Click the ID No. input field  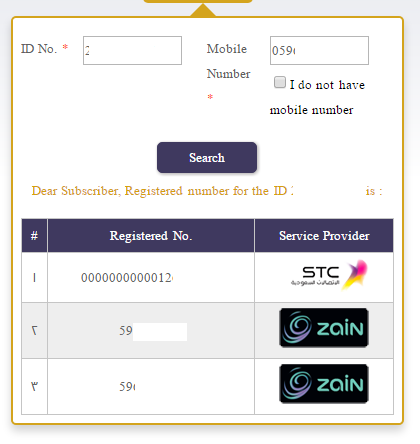pyautogui.click(x=132, y=51)
